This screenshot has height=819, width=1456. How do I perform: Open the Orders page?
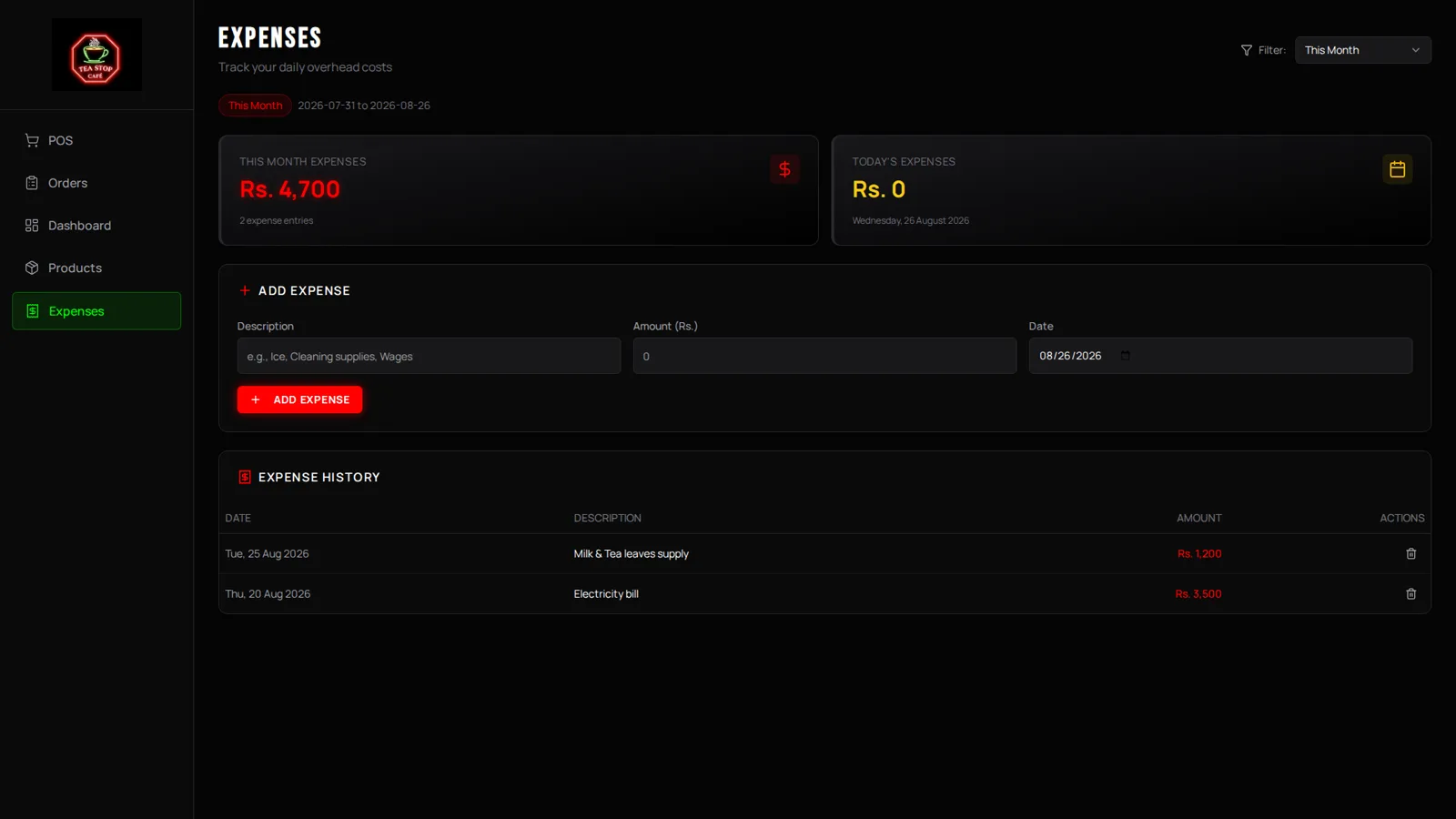point(96,183)
